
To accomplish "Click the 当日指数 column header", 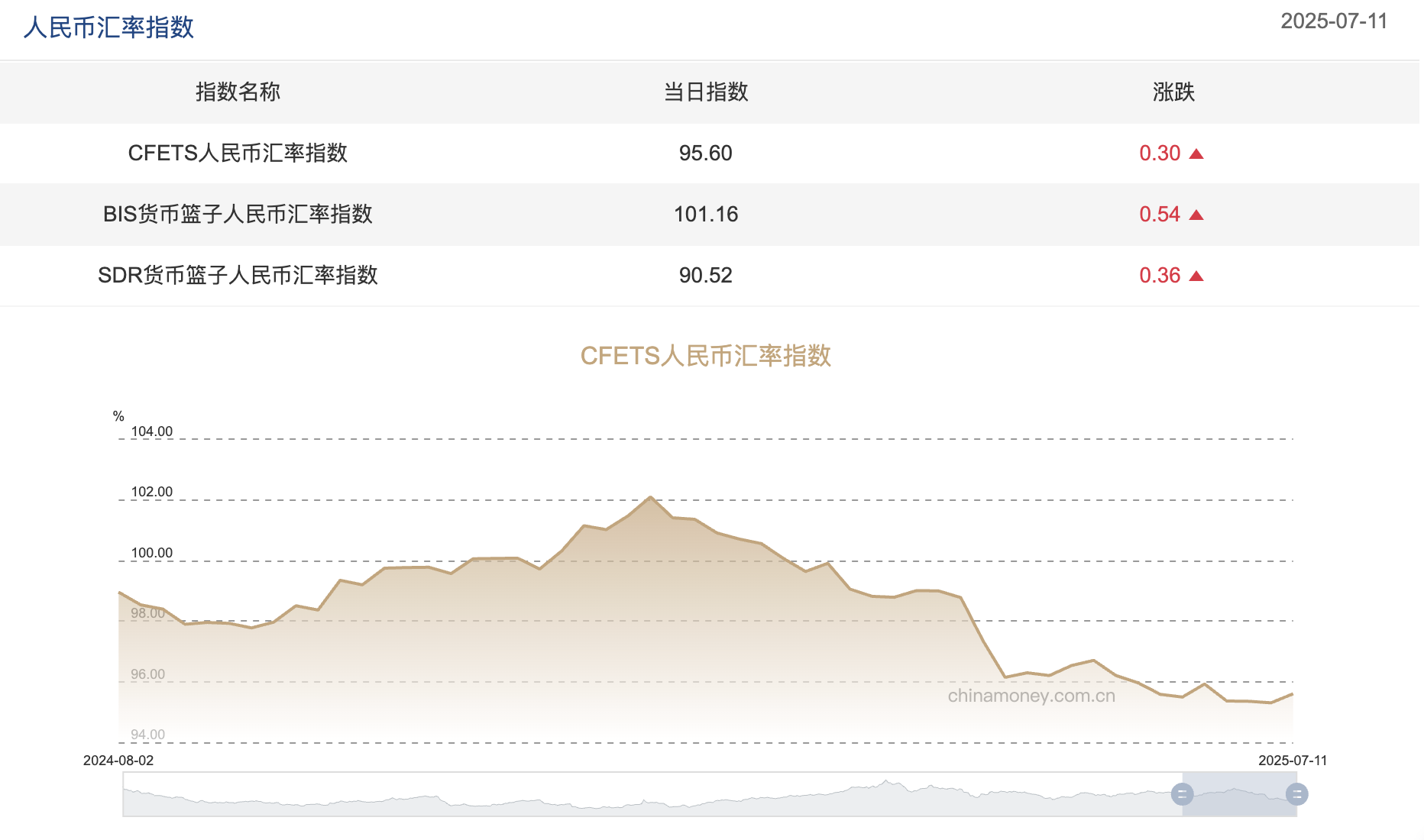I will coord(705,92).
